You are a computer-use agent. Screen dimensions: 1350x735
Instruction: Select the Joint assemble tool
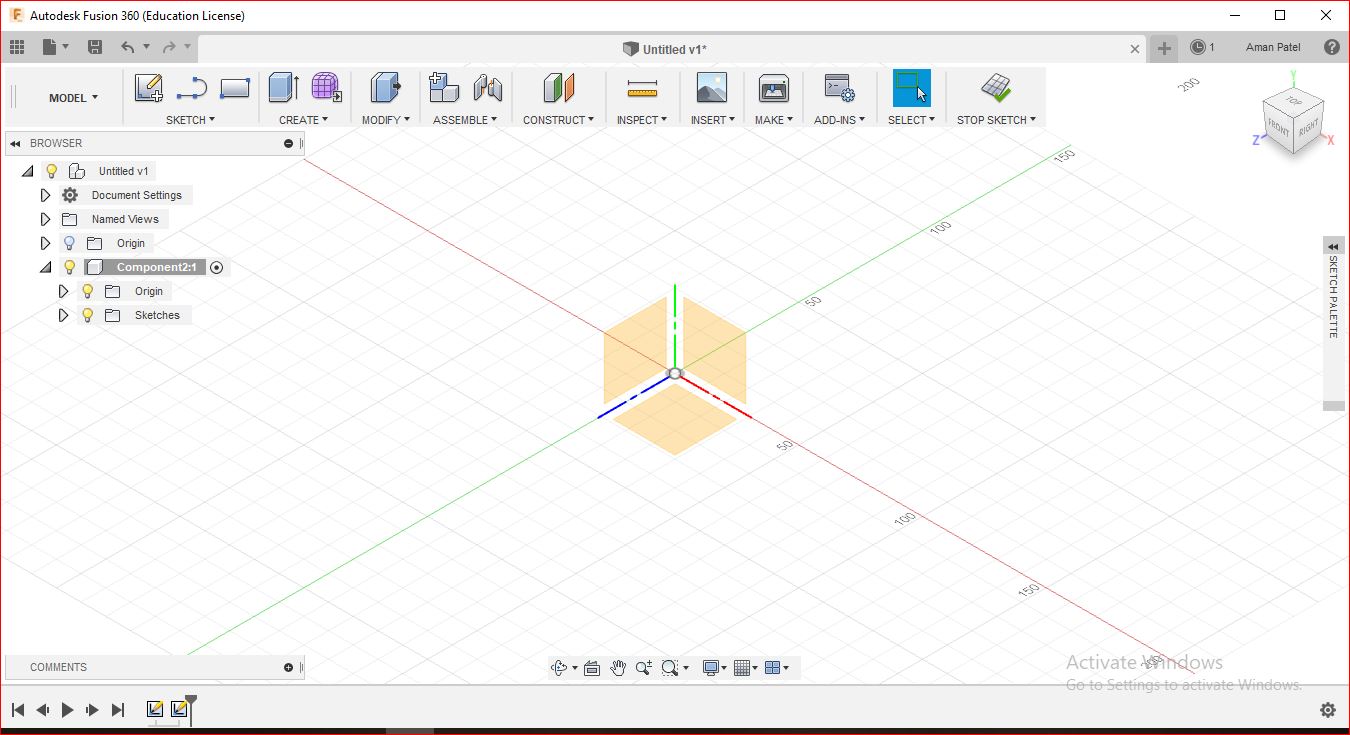coord(488,88)
